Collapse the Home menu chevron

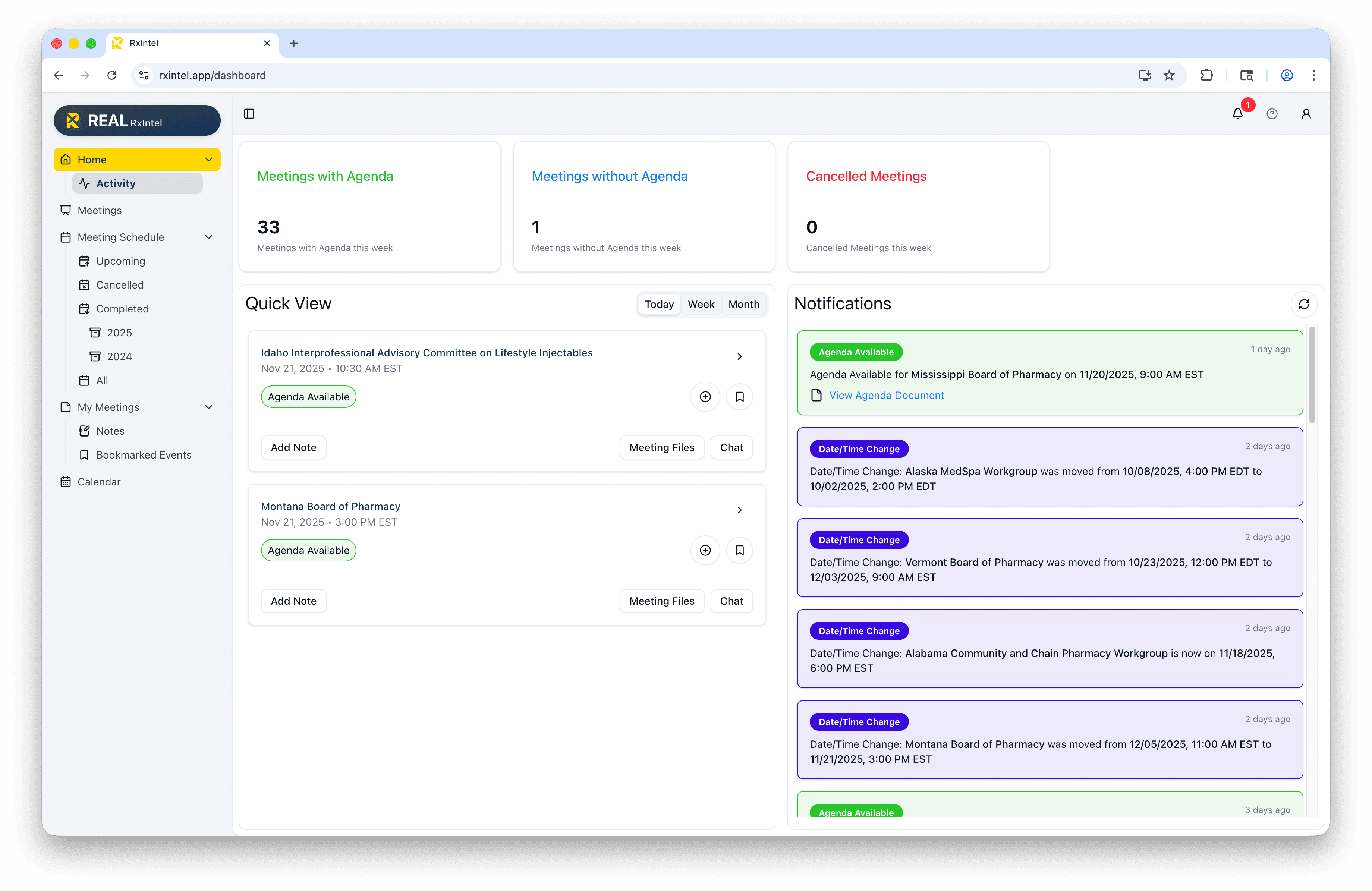(209, 160)
